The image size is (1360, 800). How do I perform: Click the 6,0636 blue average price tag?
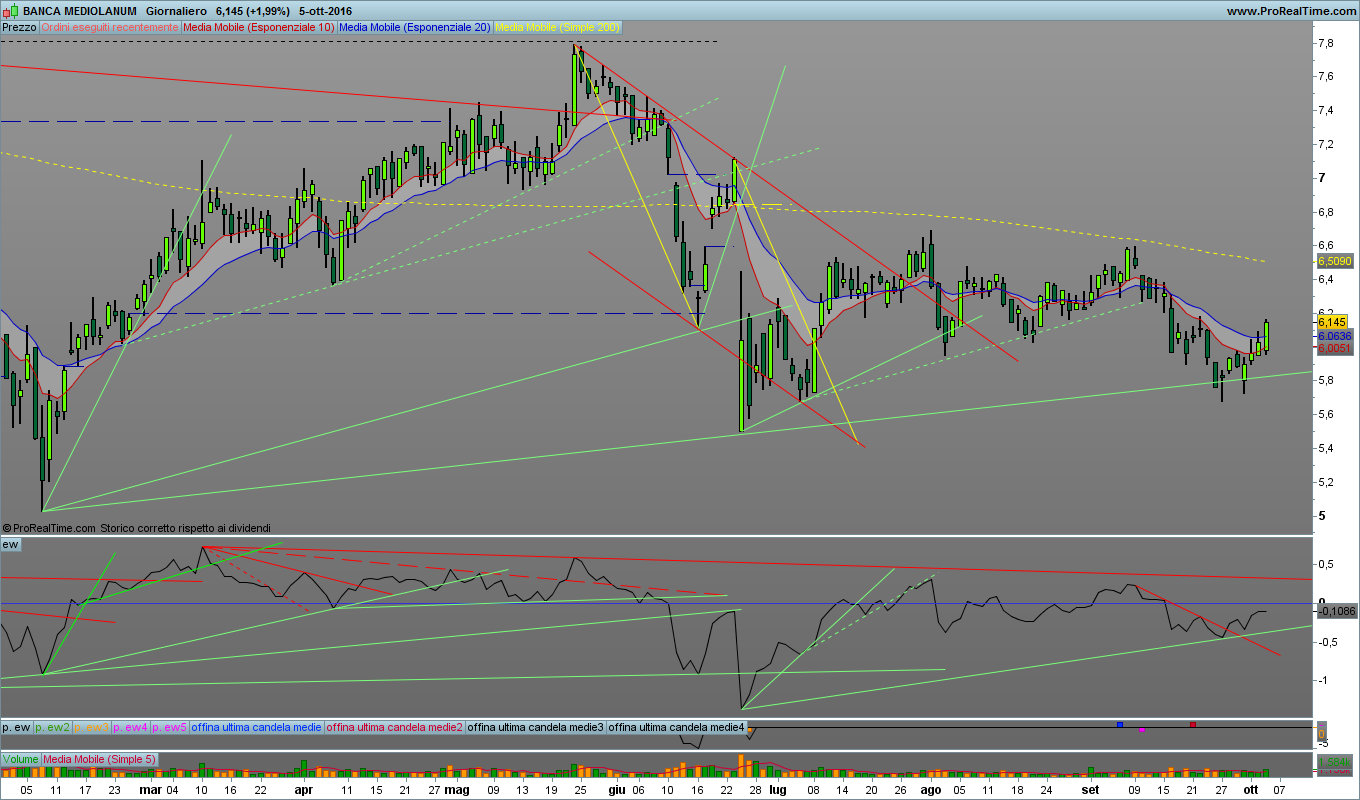point(1334,337)
